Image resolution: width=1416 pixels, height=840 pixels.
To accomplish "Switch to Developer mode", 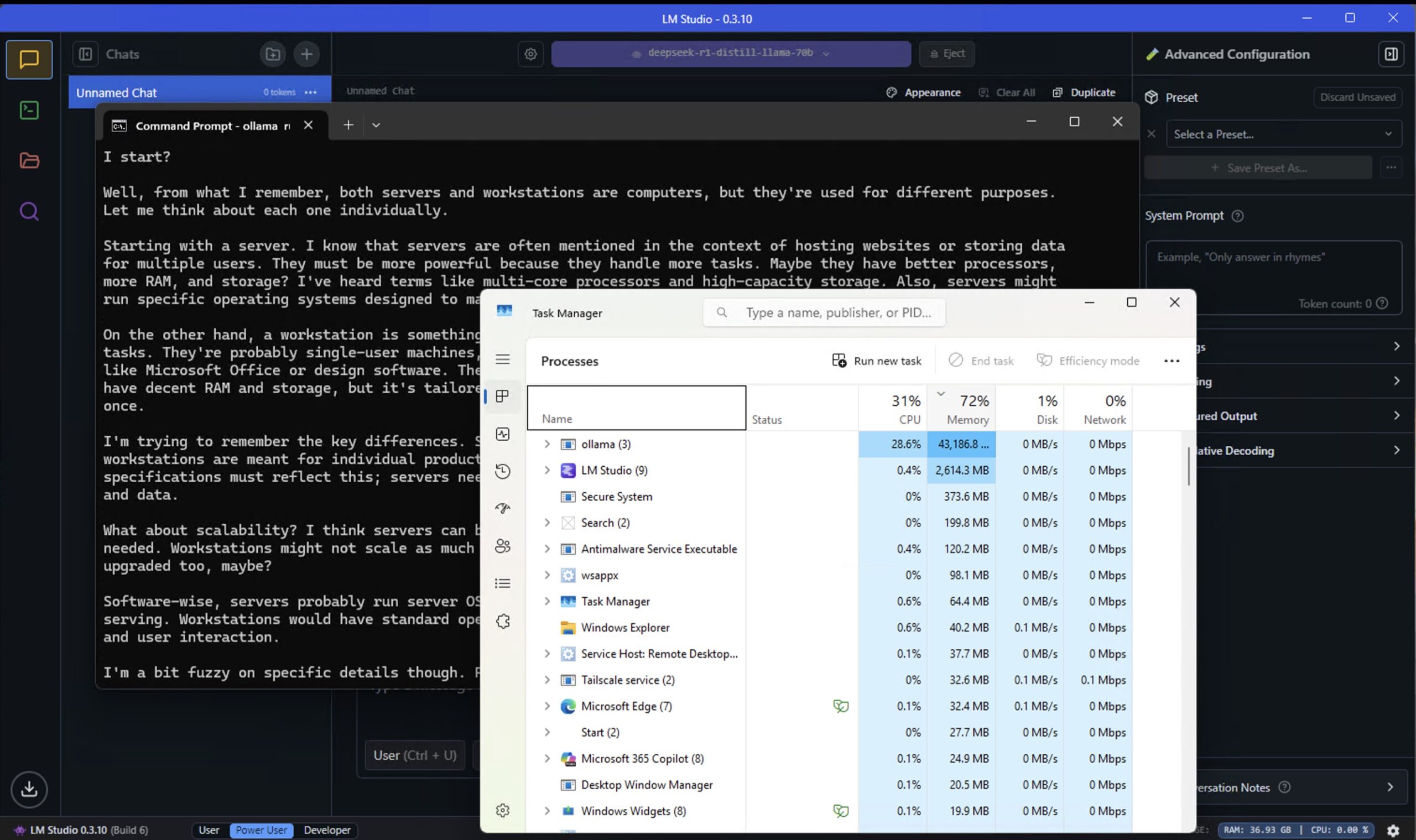I will [x=327, y=830].
